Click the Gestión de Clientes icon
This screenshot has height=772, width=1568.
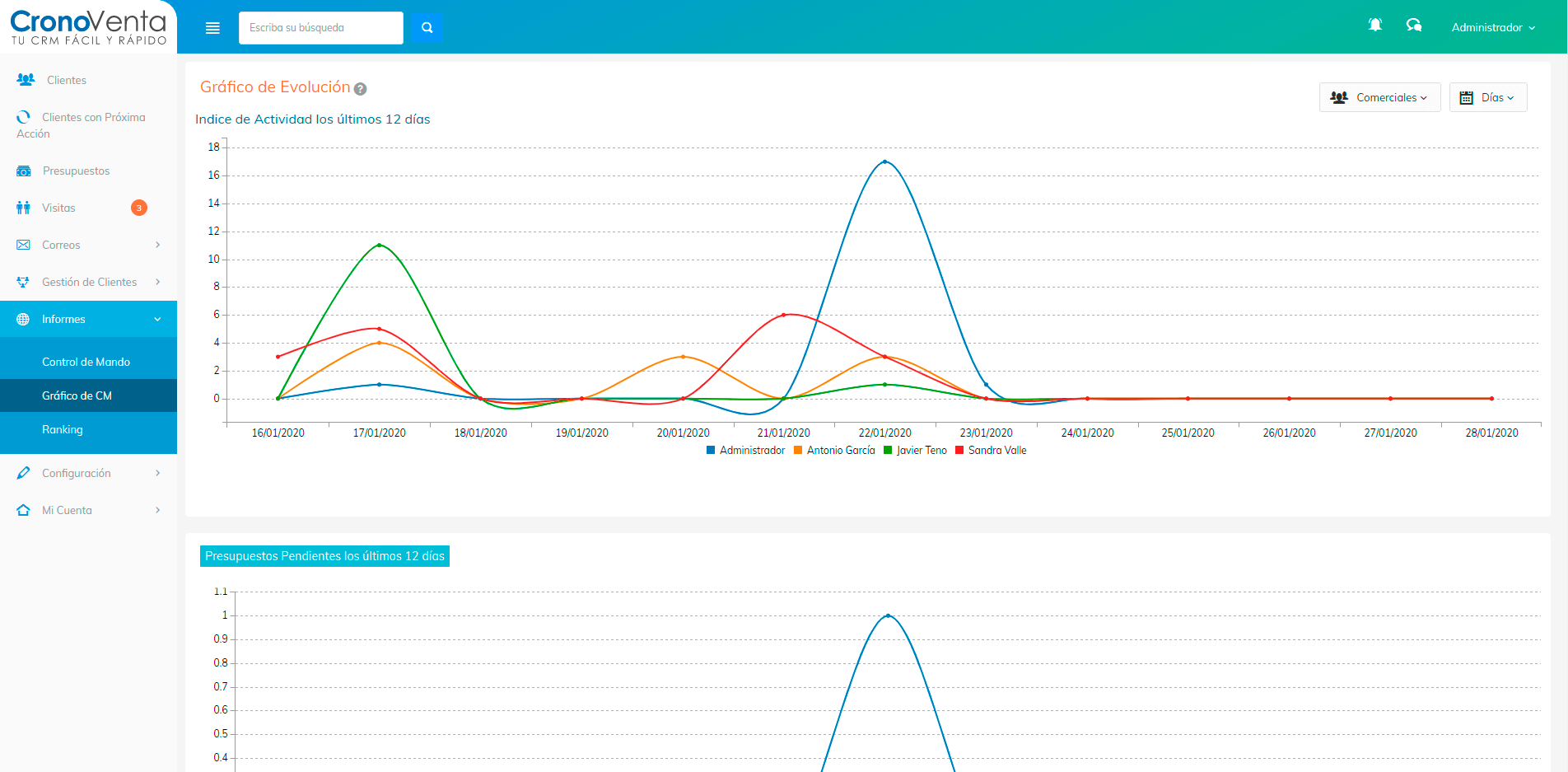23,282
